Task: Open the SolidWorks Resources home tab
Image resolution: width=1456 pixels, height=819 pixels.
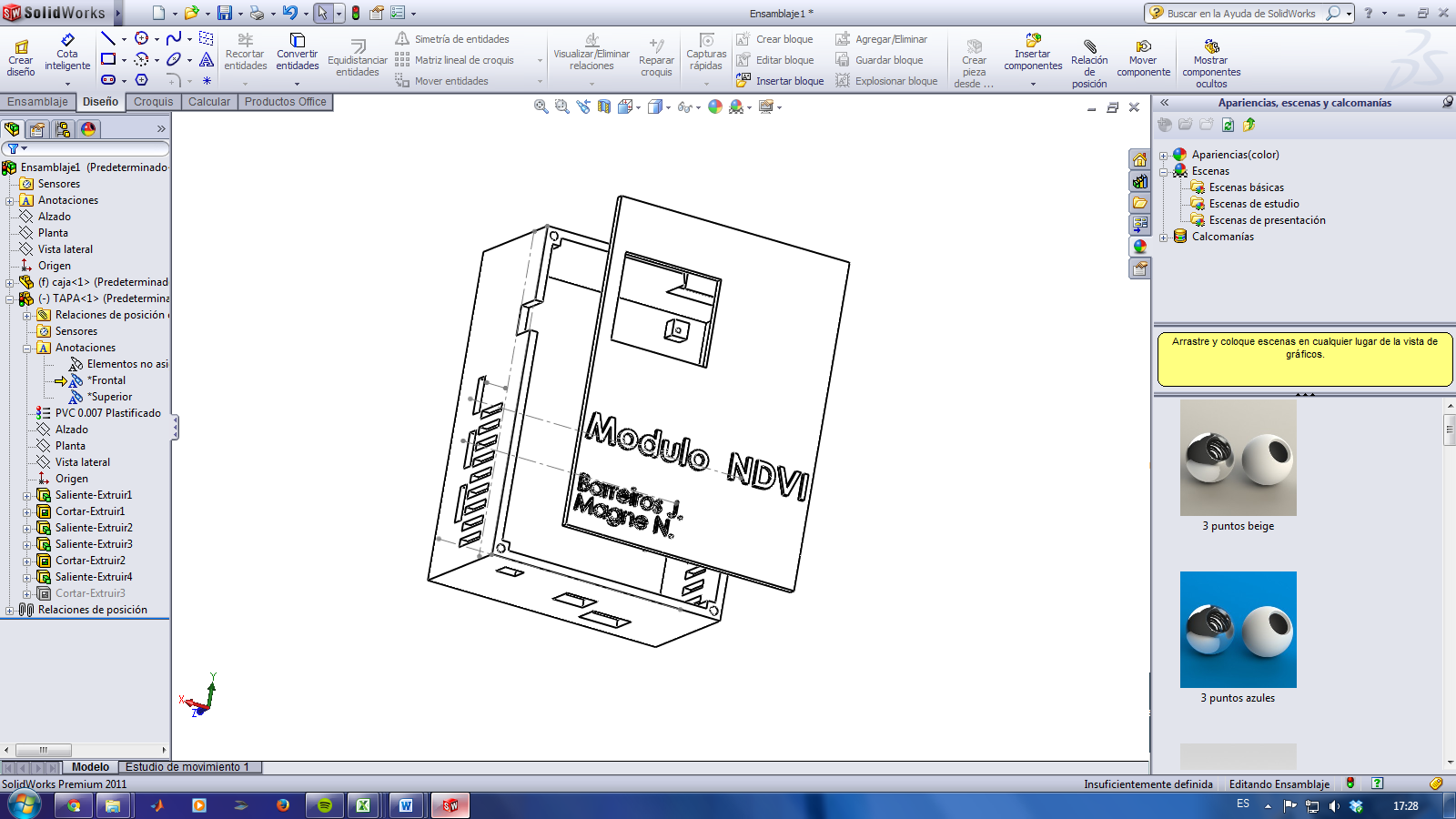Action: click(1140, 159)
